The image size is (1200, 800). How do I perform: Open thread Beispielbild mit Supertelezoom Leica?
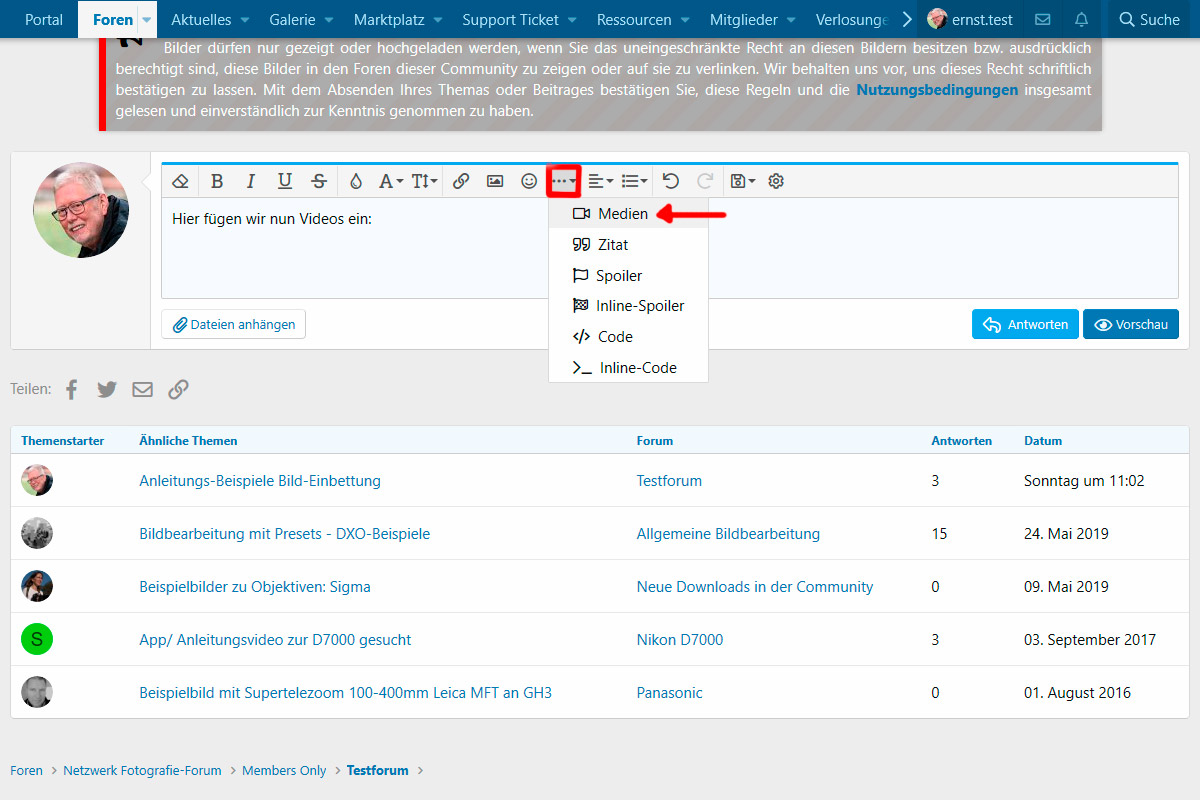pos(346,693)
